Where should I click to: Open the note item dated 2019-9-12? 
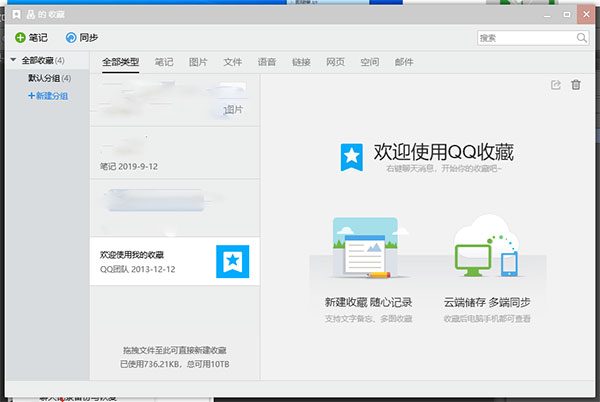click(x=175, y=153)
